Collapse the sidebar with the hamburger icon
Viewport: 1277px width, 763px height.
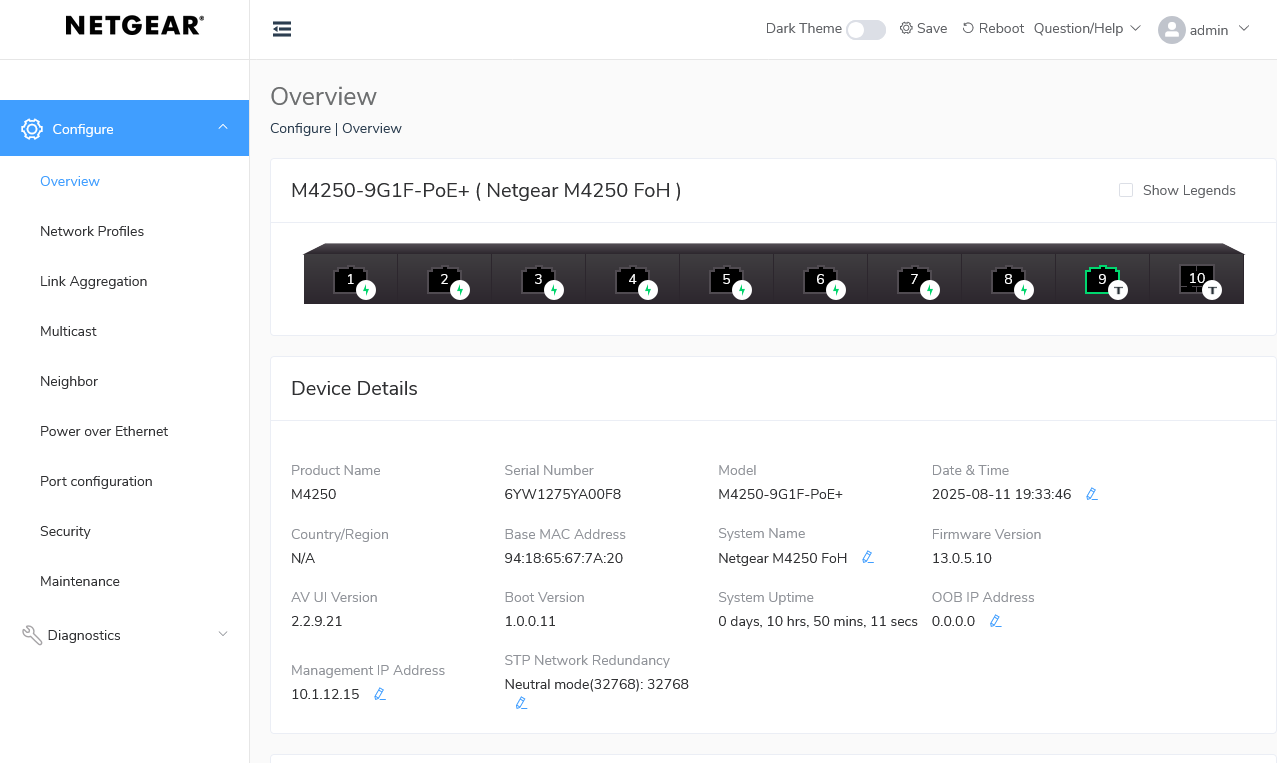click(282, 29)
